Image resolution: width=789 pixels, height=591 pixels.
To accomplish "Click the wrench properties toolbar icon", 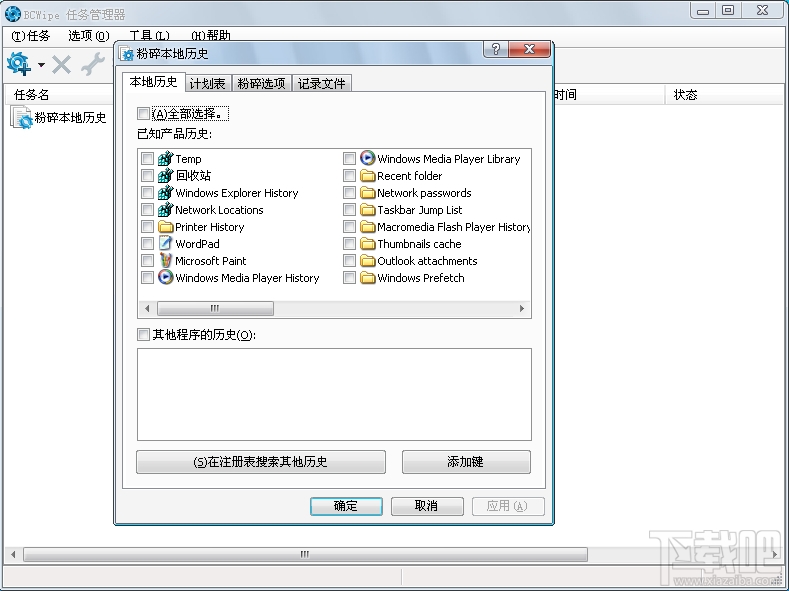I will (x=94, y=64).
